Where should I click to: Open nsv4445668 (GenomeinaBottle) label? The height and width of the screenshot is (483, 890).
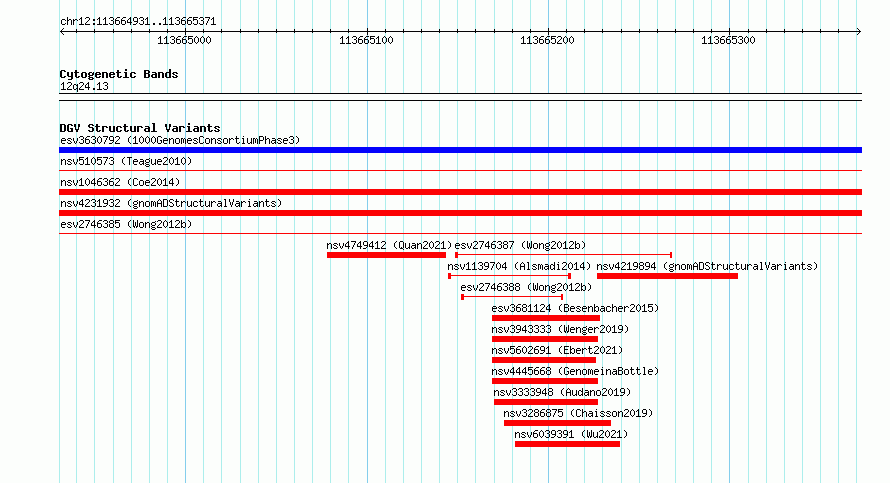pyautogui.click(x=575, y=371)
